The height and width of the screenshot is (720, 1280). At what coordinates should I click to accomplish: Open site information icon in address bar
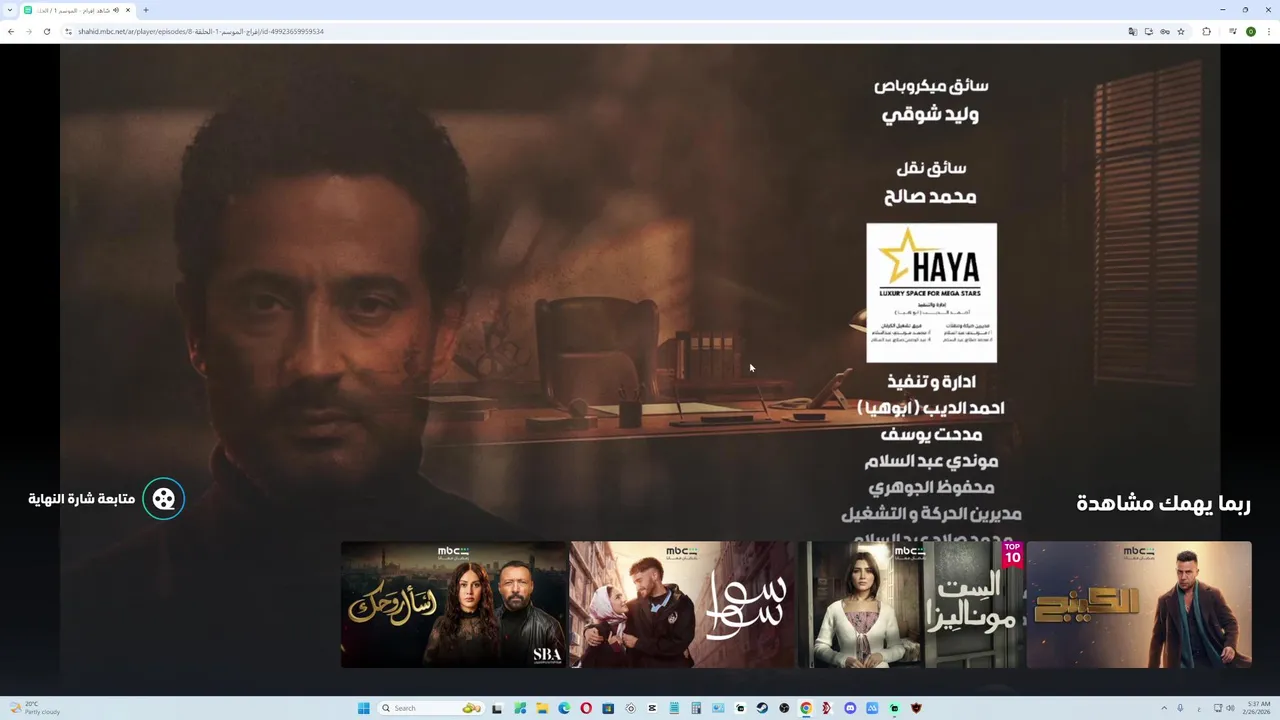(69, 31)
